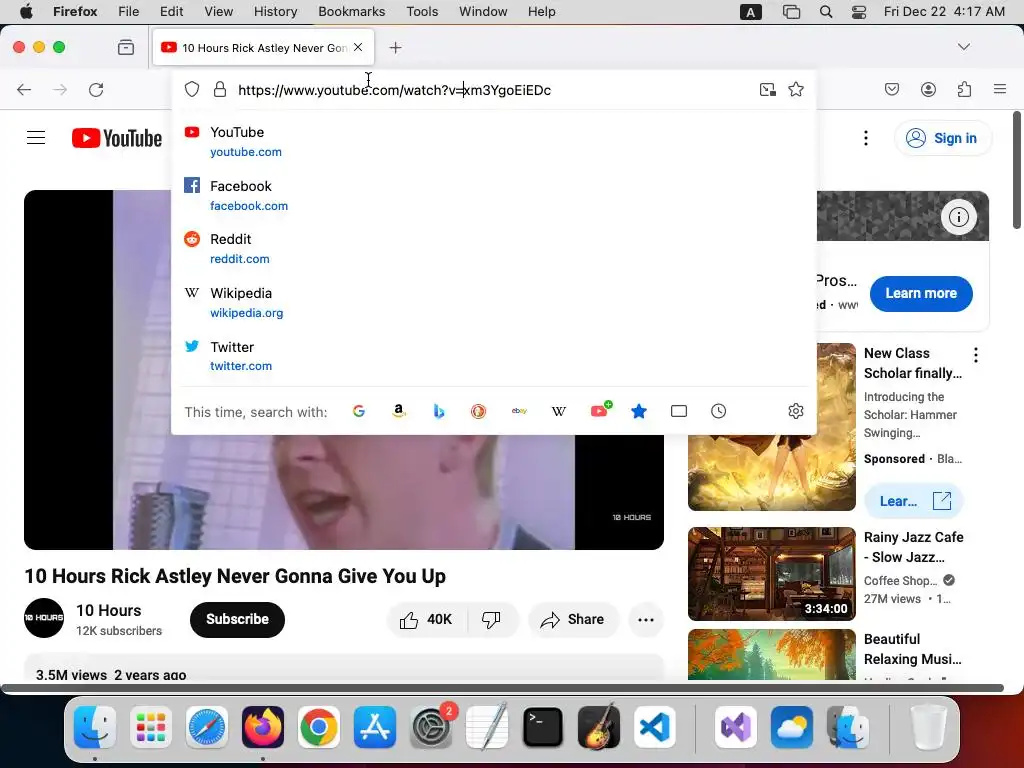Image resolution: width=1024 pixels, height=768 pixels.
Task: Dislike the video with thumbs down
Action: 491,619
